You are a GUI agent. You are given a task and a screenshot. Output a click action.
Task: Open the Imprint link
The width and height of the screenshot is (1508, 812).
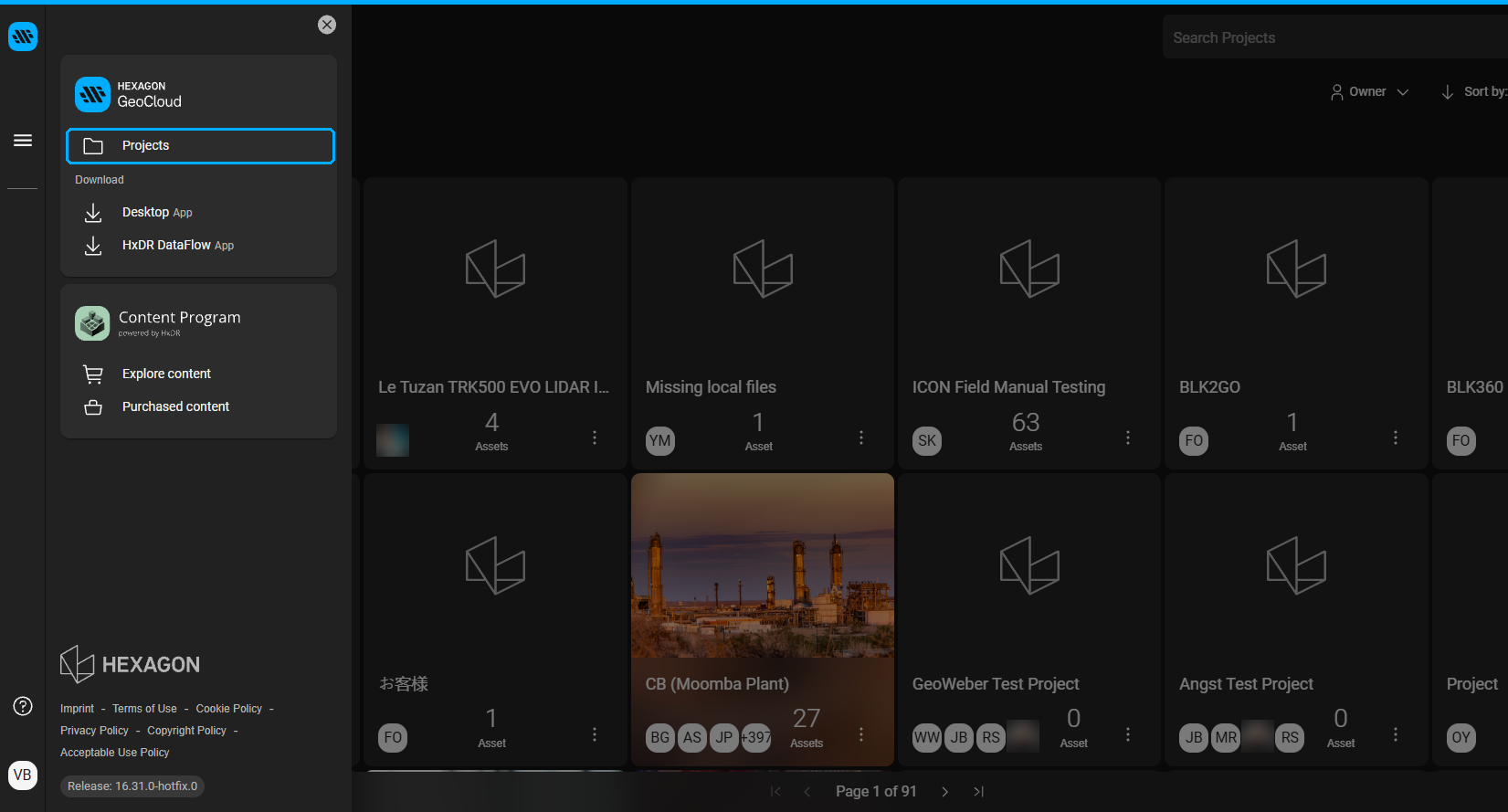[x=77, y=709]
